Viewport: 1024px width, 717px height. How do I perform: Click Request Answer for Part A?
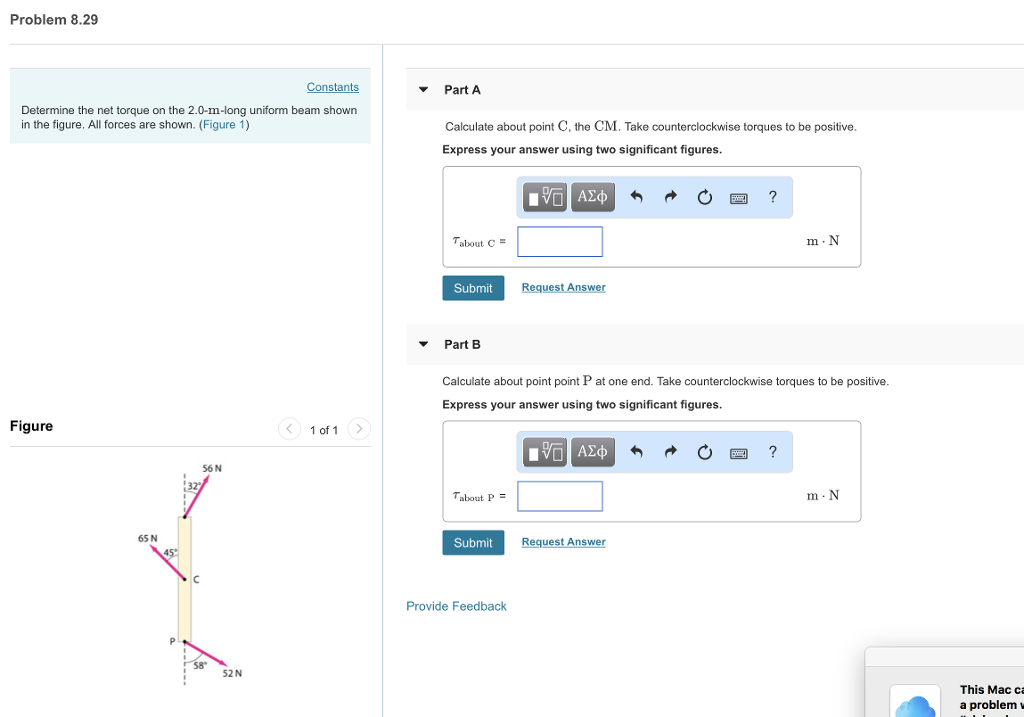point(563,287)
